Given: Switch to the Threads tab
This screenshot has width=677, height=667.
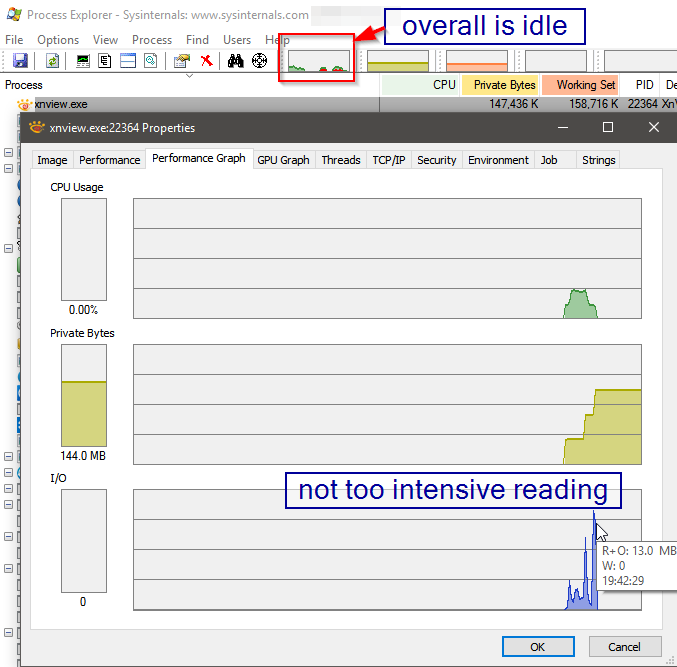Looking at the screenshot, I should (341, 160).
